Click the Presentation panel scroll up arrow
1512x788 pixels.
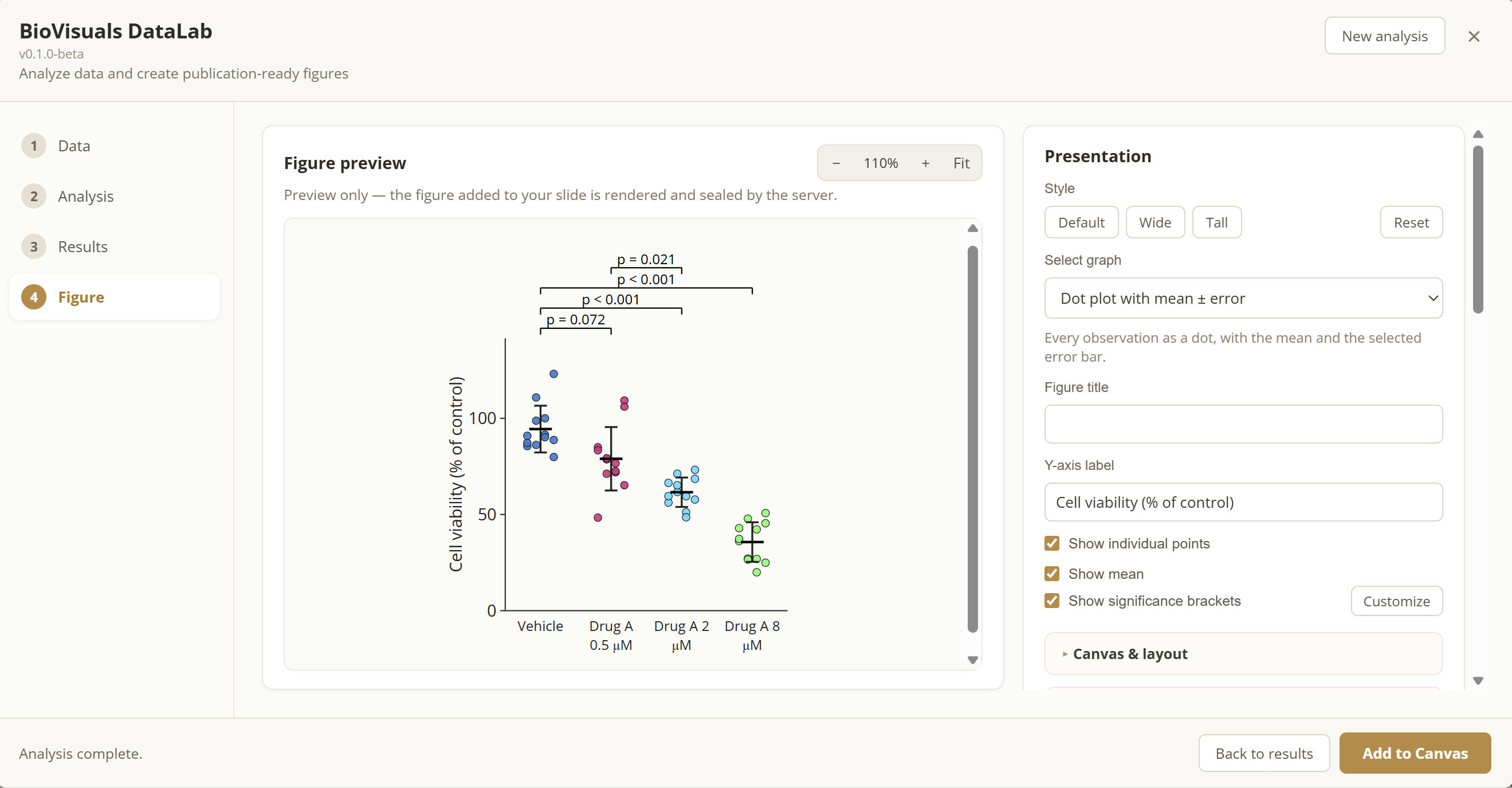click(x=1478, y=135)
